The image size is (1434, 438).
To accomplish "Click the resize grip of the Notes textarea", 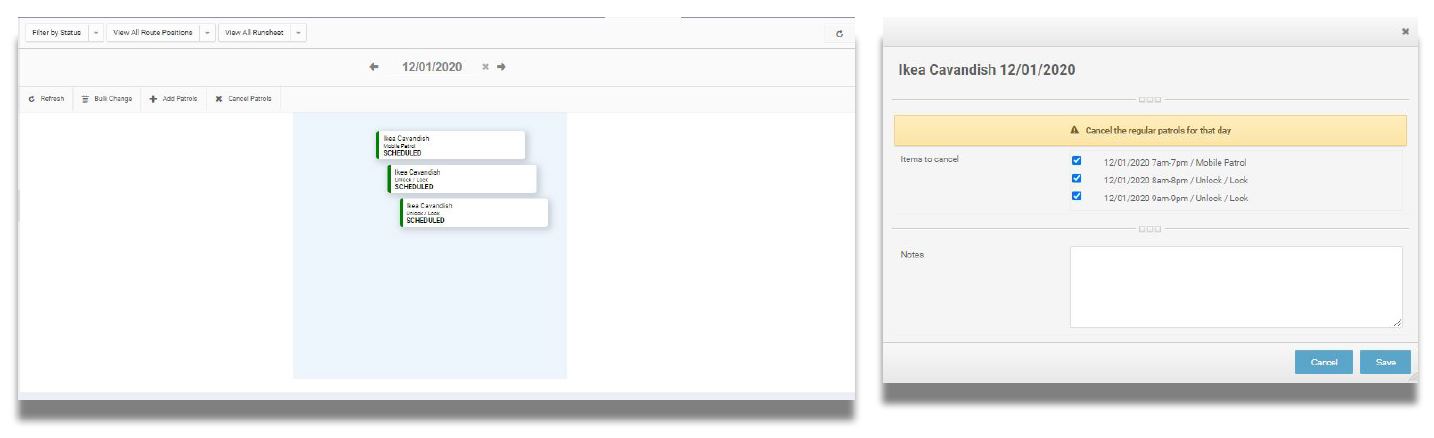I will point(1398,323).
